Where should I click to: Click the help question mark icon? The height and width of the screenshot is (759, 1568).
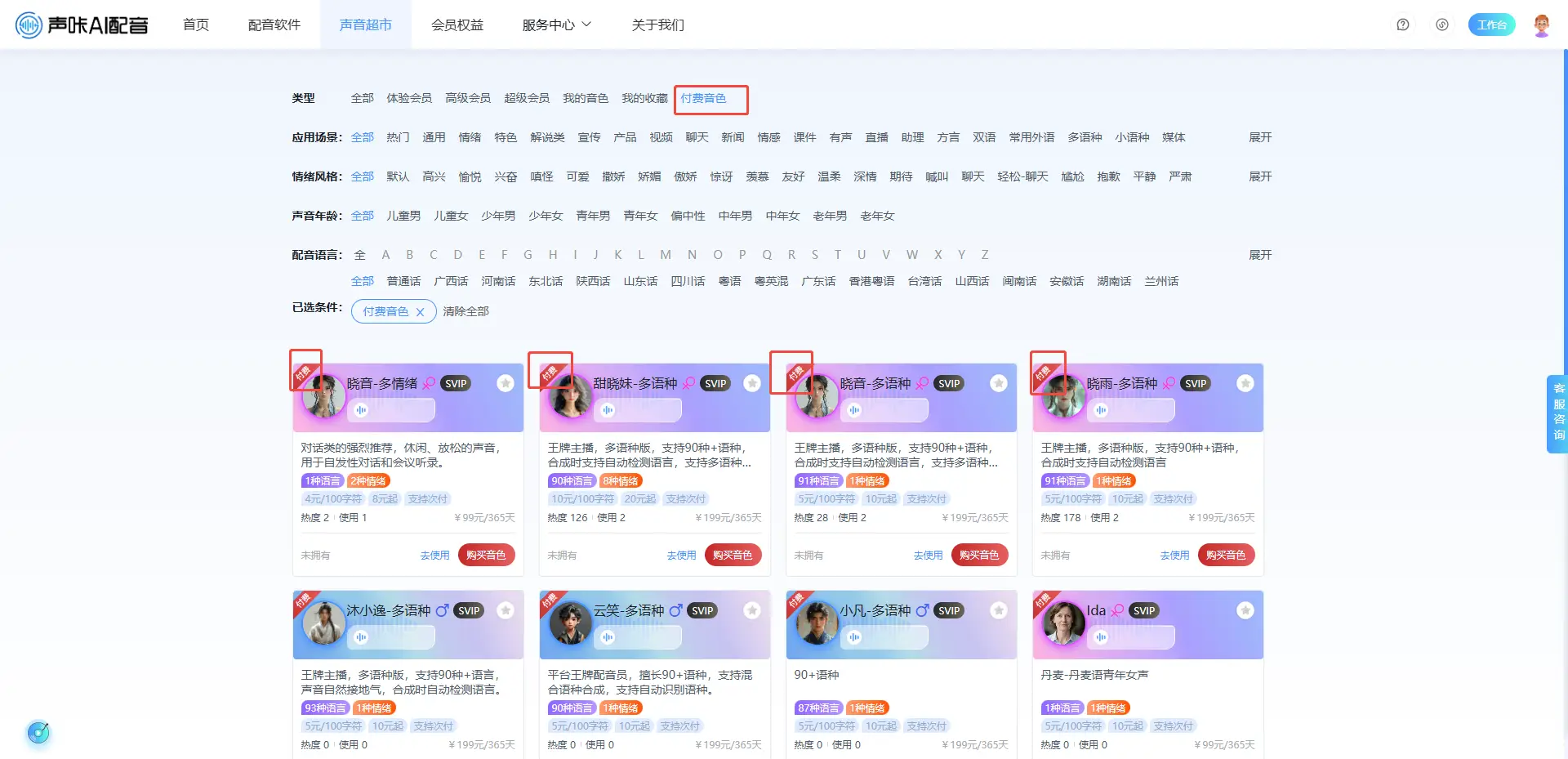(1402, 25)
